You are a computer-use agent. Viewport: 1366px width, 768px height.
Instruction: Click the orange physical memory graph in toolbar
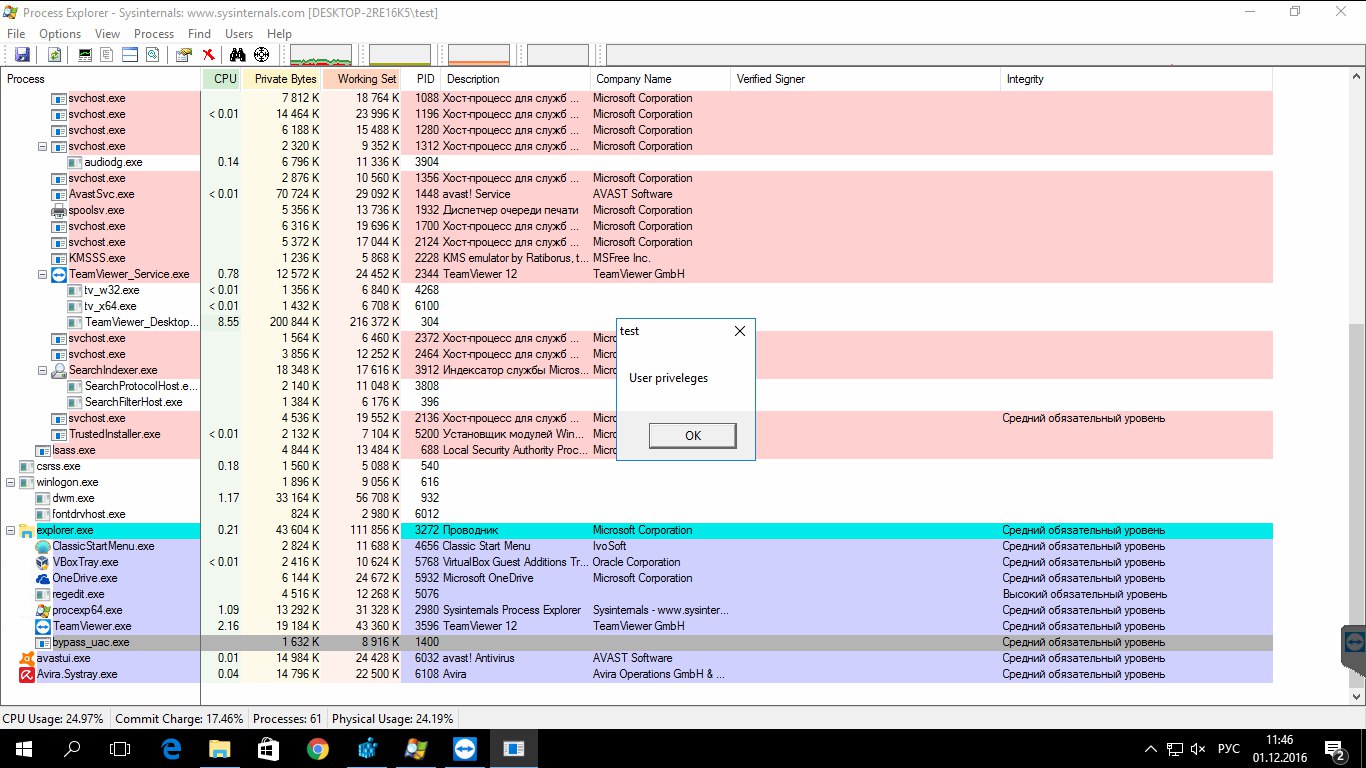pos(479,55)
